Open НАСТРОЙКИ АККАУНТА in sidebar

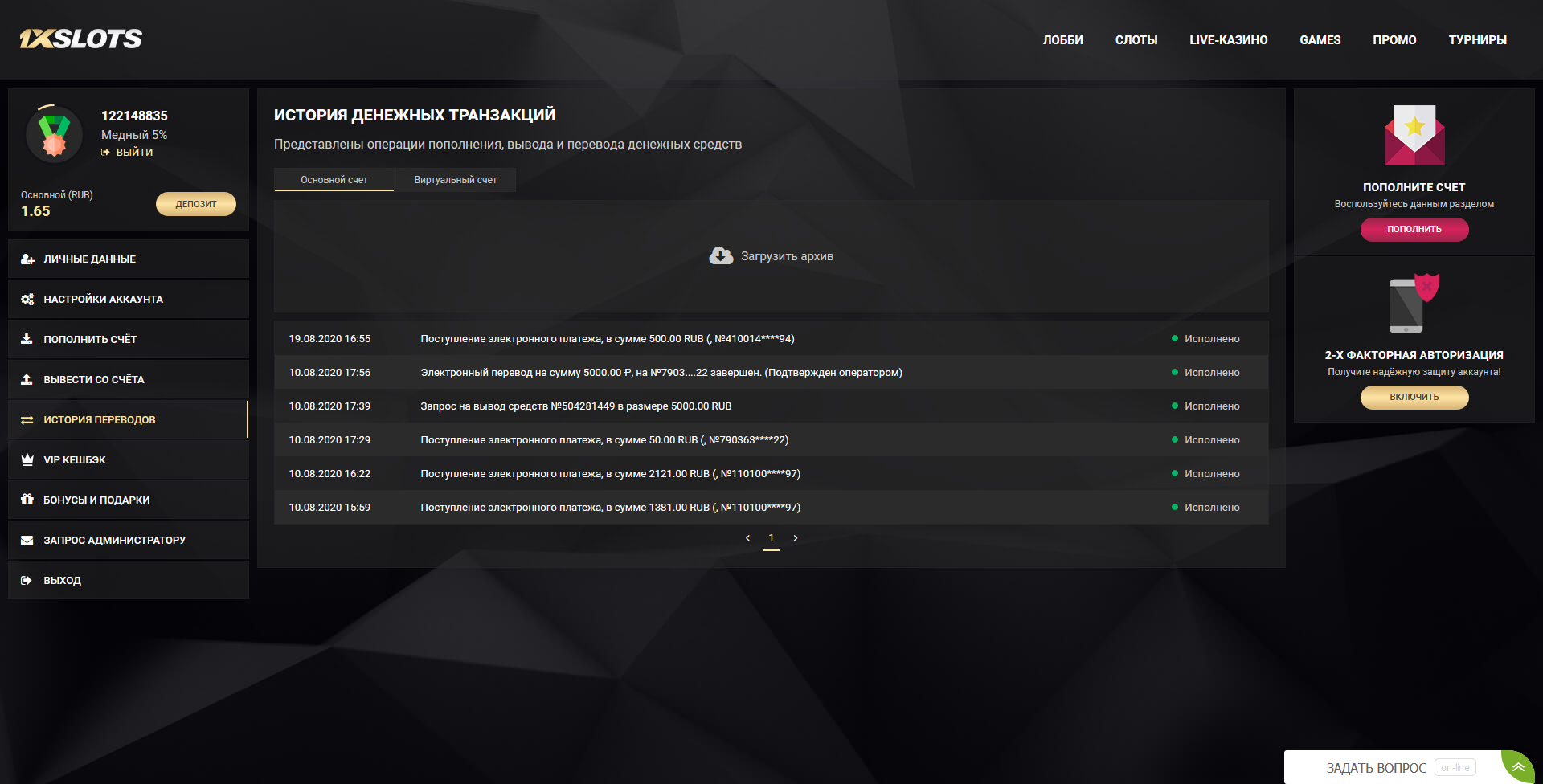pyautogui.click(x=129, y=299)
